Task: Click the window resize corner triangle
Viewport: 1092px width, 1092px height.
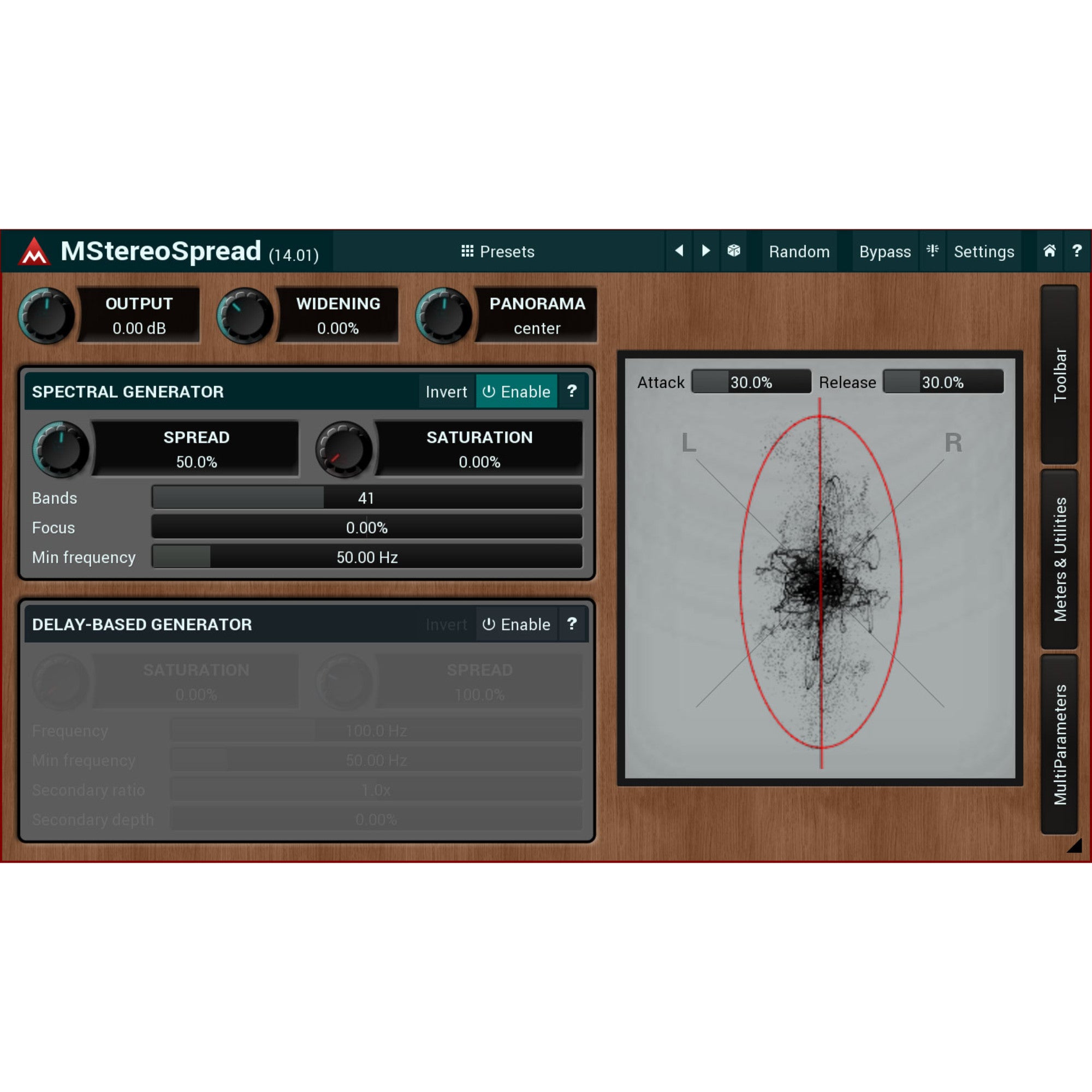Action: tap(1075, 846)
